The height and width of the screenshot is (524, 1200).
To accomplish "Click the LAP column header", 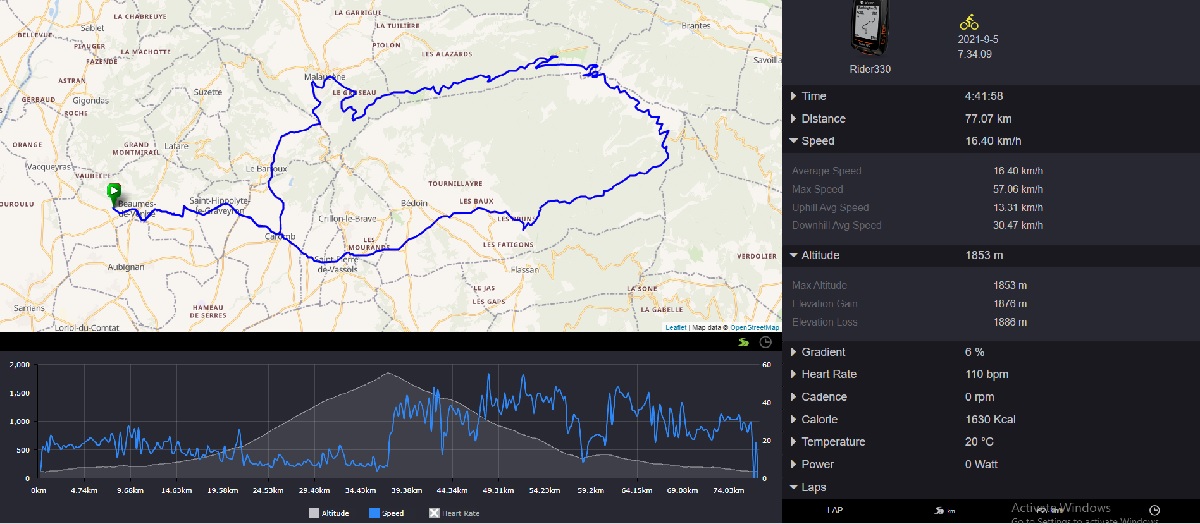I will (x=834, y=510).
